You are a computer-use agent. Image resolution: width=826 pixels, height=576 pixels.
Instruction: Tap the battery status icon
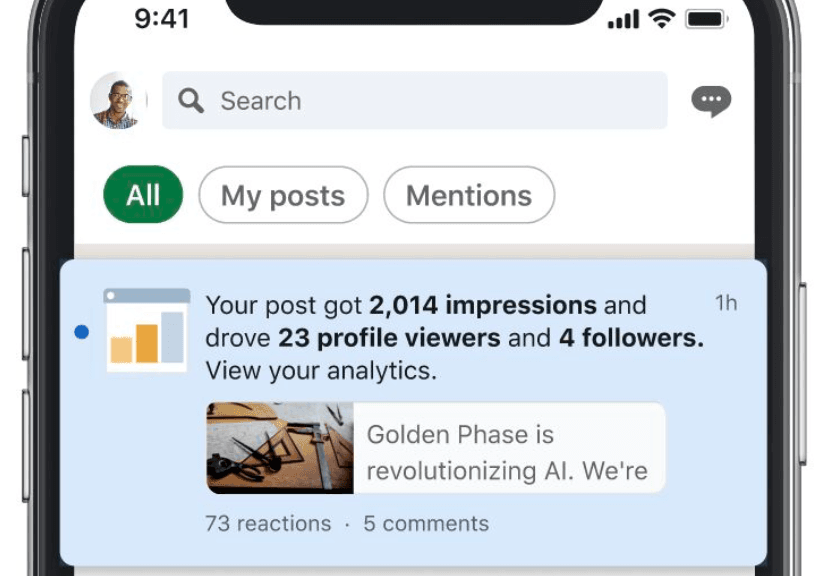[706, 19]
